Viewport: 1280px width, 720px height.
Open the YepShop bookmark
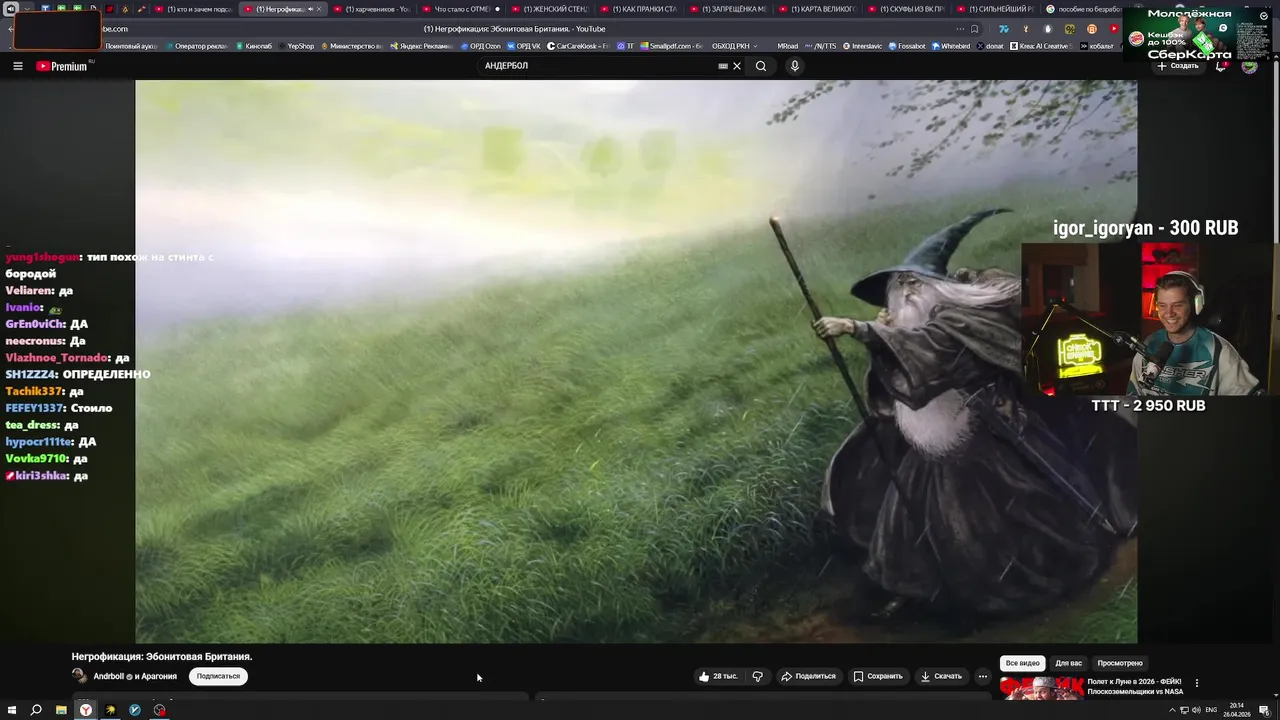coord(296,46)
